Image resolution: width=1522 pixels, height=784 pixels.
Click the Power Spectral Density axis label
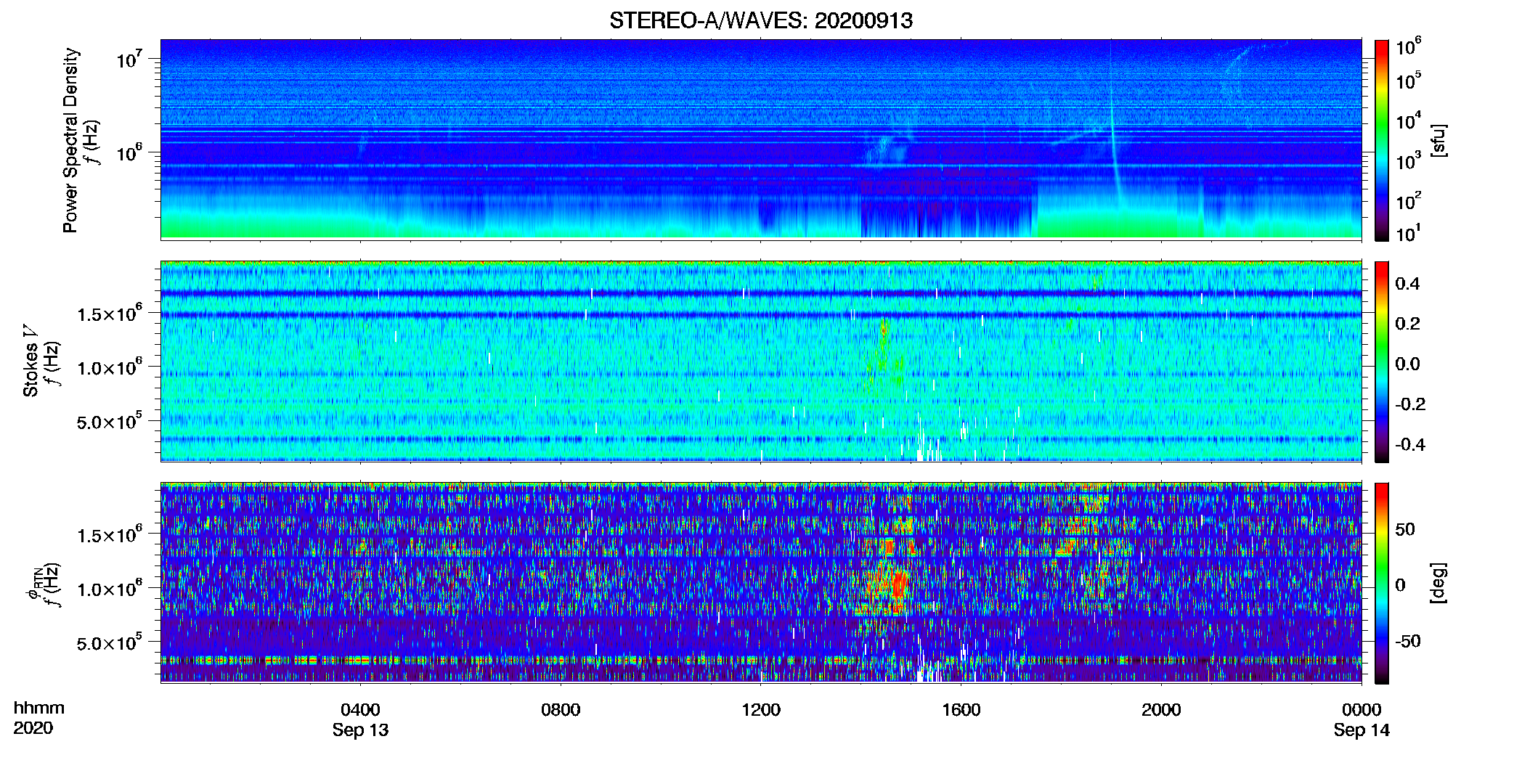70,140
